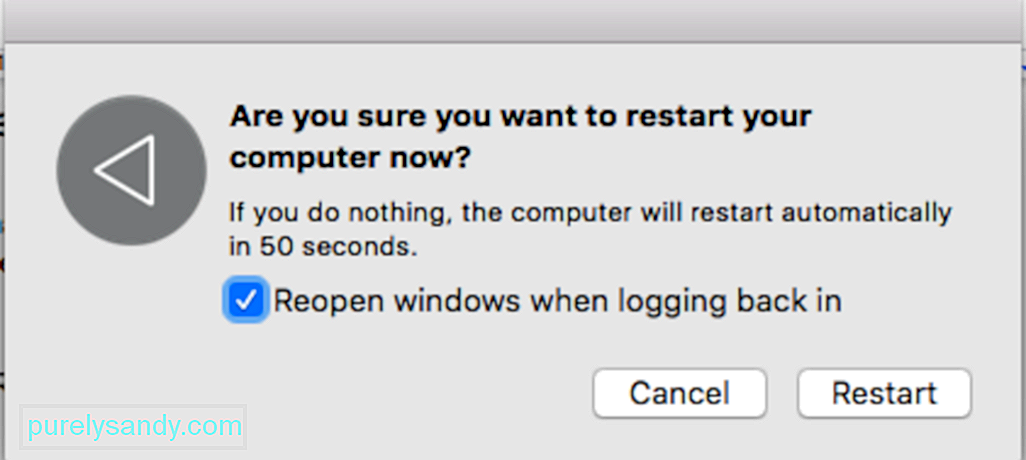The height and width of the screenshot is (460, 1026).
Task: Toggle the window reopening option off
Action: (x=245, y=301)
